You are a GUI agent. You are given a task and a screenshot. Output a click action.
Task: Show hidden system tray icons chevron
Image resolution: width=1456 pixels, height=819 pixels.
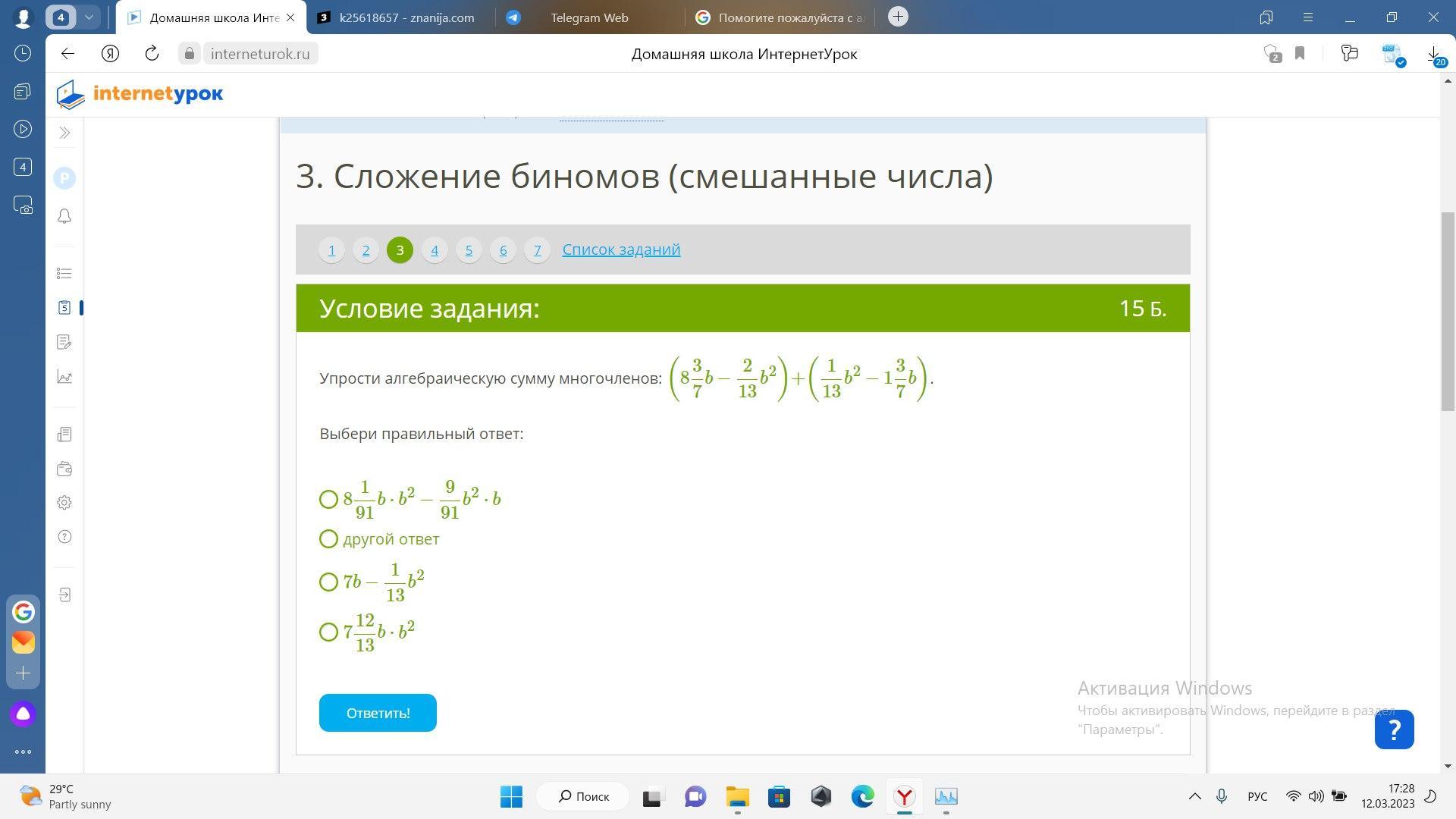(x=1194, y=796)
